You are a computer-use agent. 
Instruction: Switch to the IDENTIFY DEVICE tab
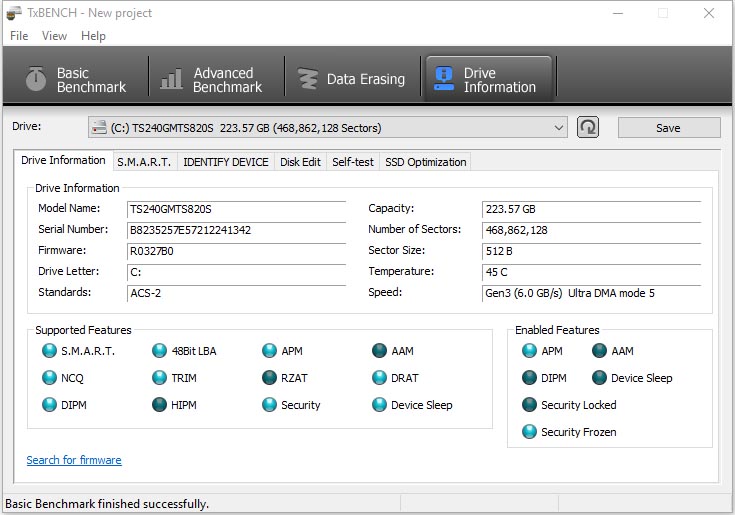226,162
